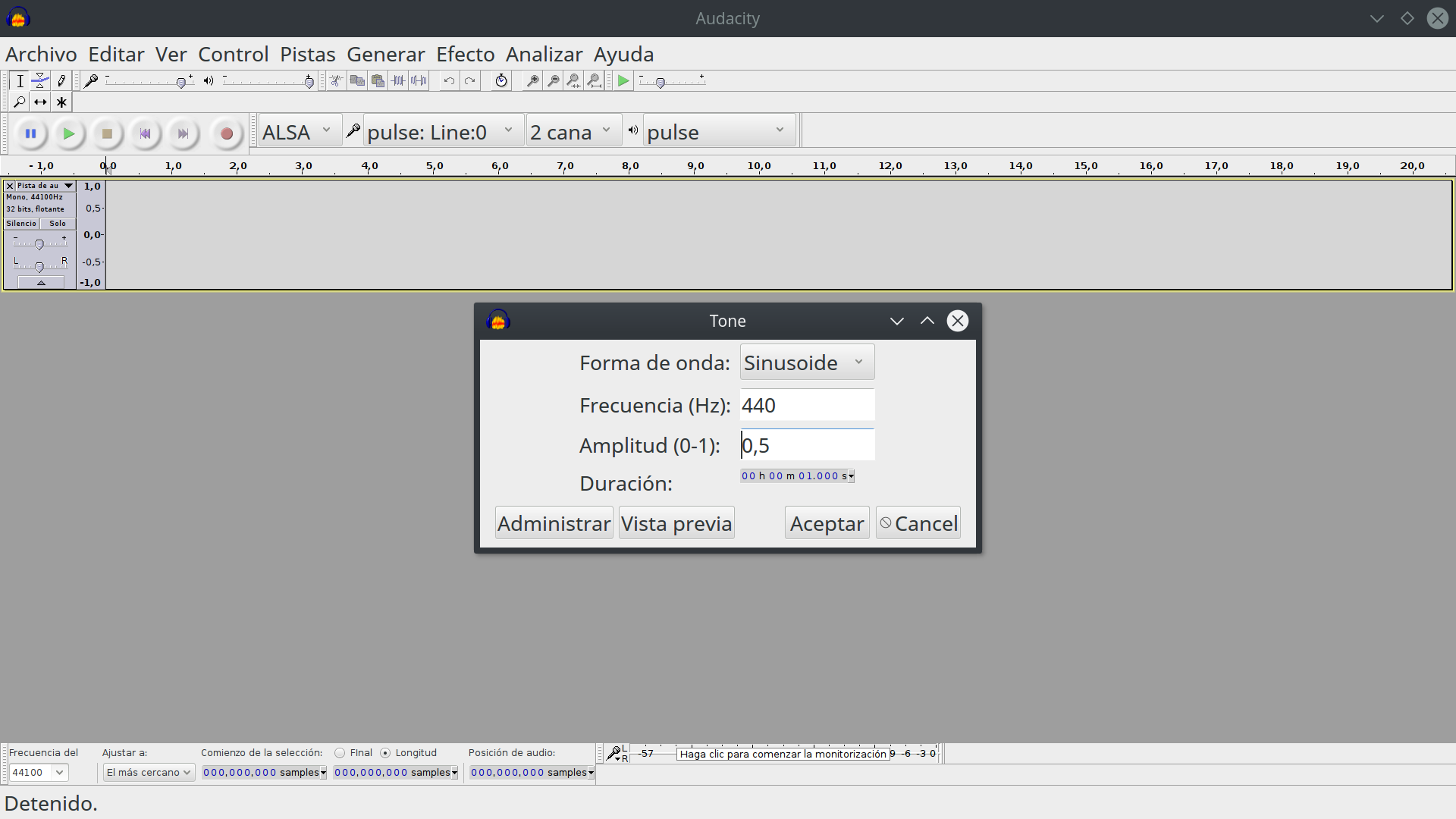Click the Undo arrow icon
The width and height of the screenshot is (1456, 819).
point(449,81)
